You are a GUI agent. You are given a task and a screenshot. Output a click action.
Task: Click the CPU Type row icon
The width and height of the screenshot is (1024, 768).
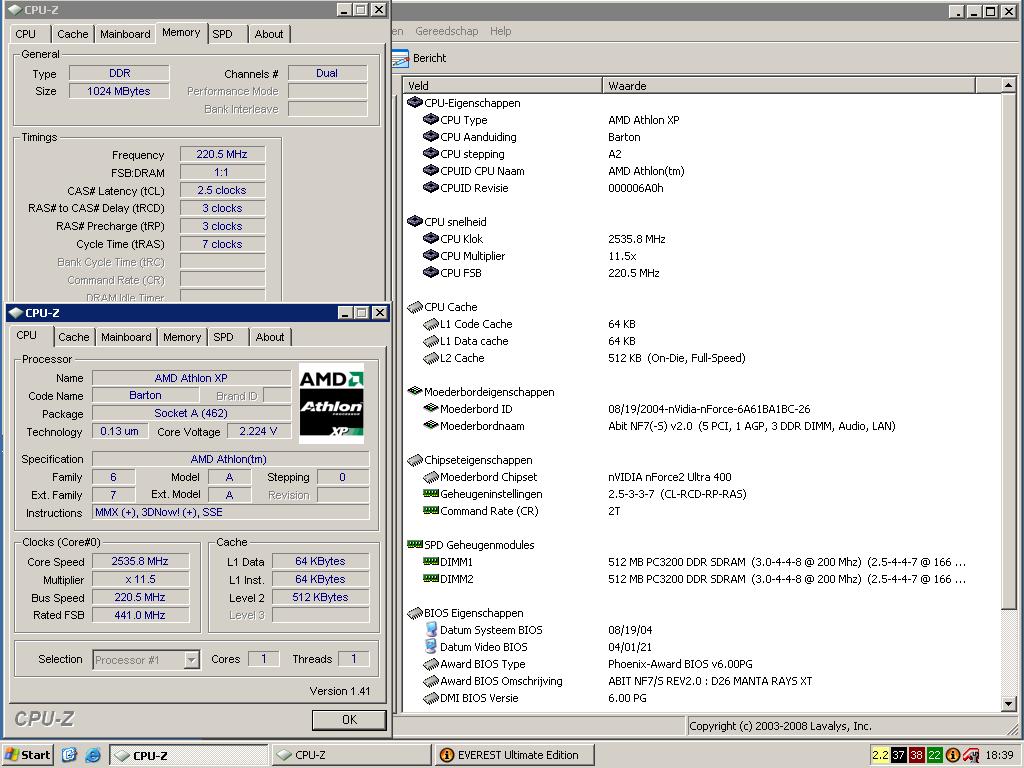click(x=430, y=120)
